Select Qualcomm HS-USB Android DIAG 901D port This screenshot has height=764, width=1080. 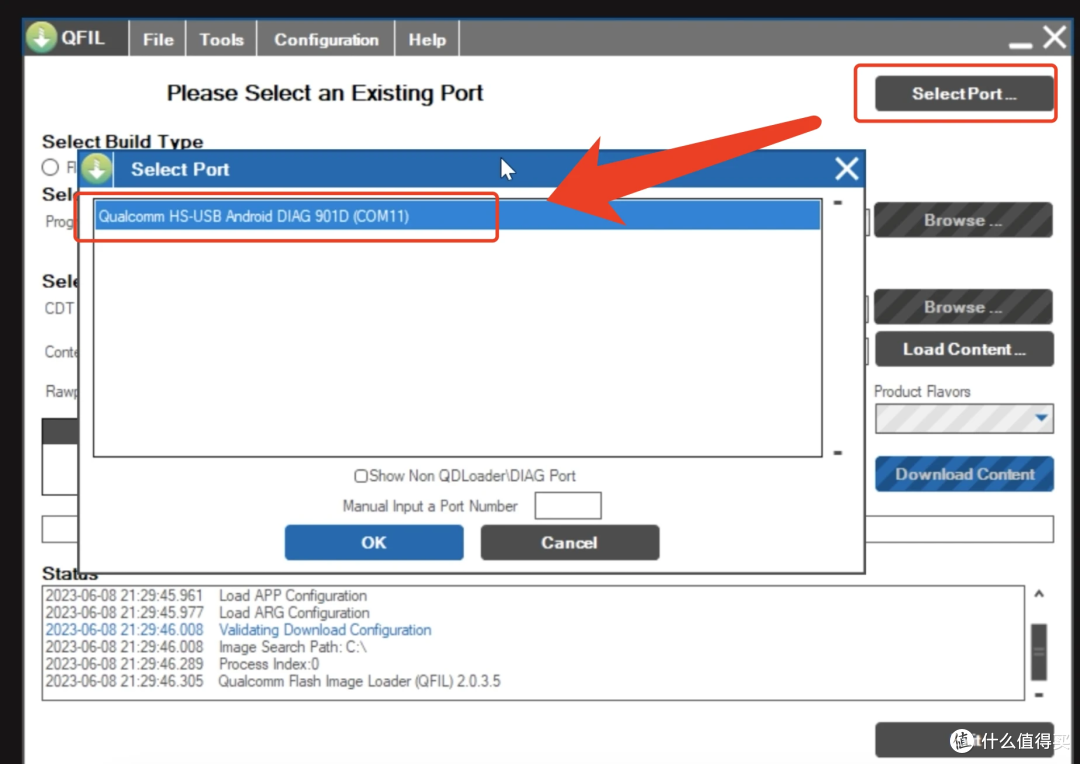click(458, 216)
